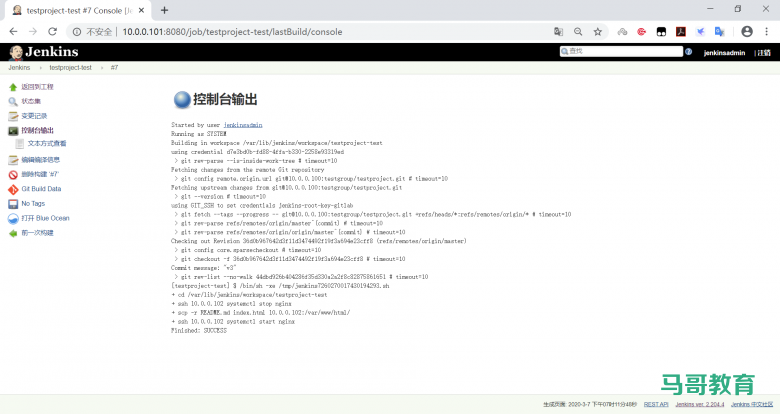Click the Google Translate extension icon
The image size is (780, 414).
pos(720,31)
